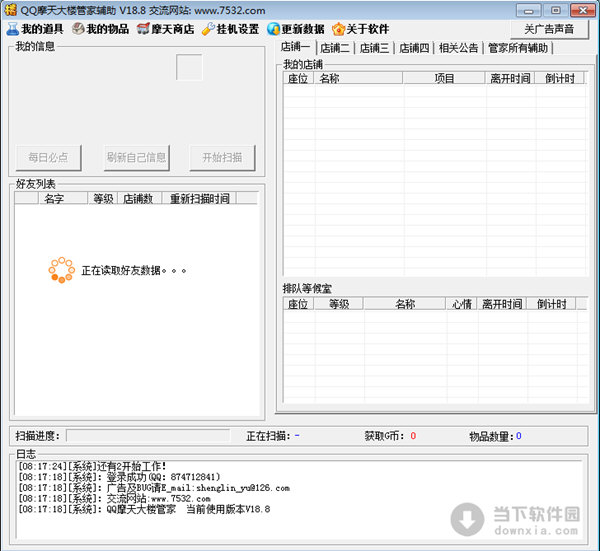The image size is (600, 551).
Task: Sort friend list by 名字 column
Action: [63, 199]
